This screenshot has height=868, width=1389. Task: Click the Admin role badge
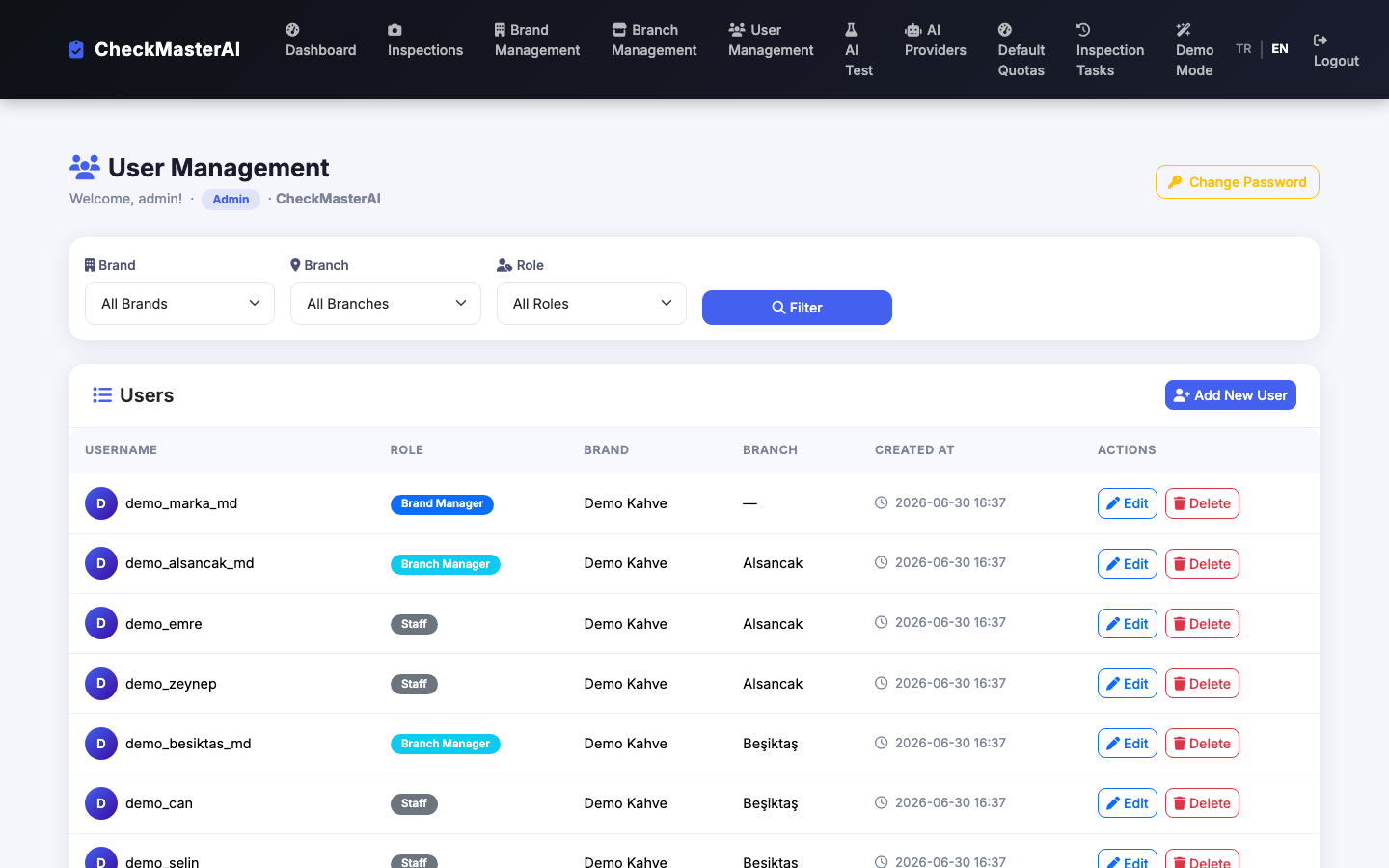(231, 200)
